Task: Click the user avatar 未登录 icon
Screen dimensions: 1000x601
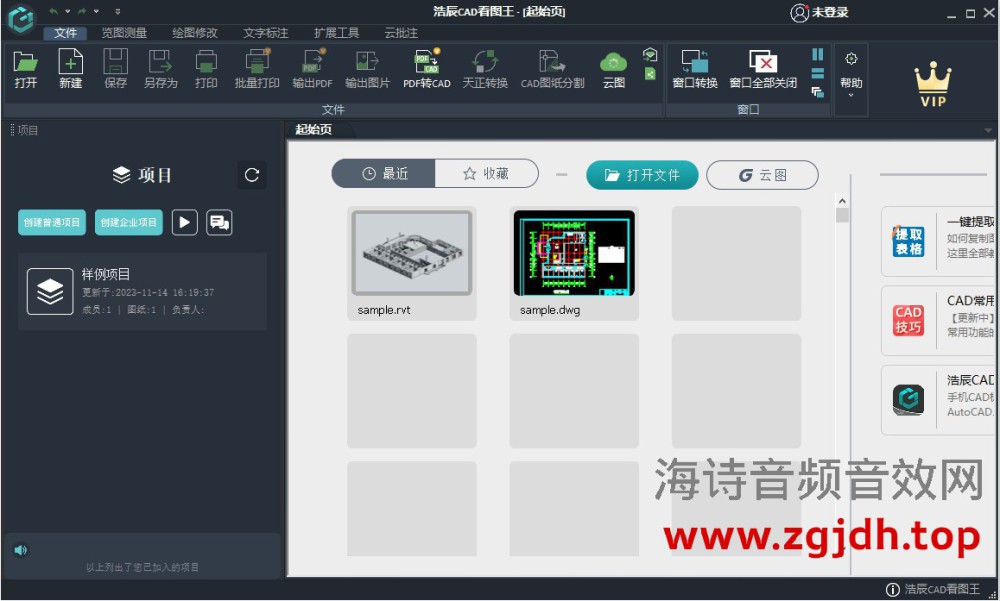Action: [x=799, y=13]
